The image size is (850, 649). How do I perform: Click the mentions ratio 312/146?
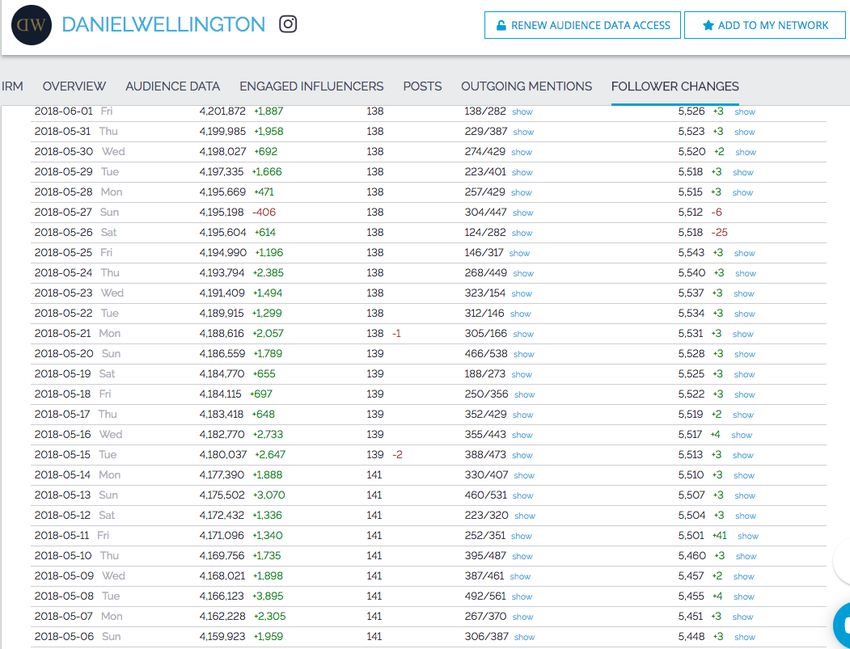484,313
